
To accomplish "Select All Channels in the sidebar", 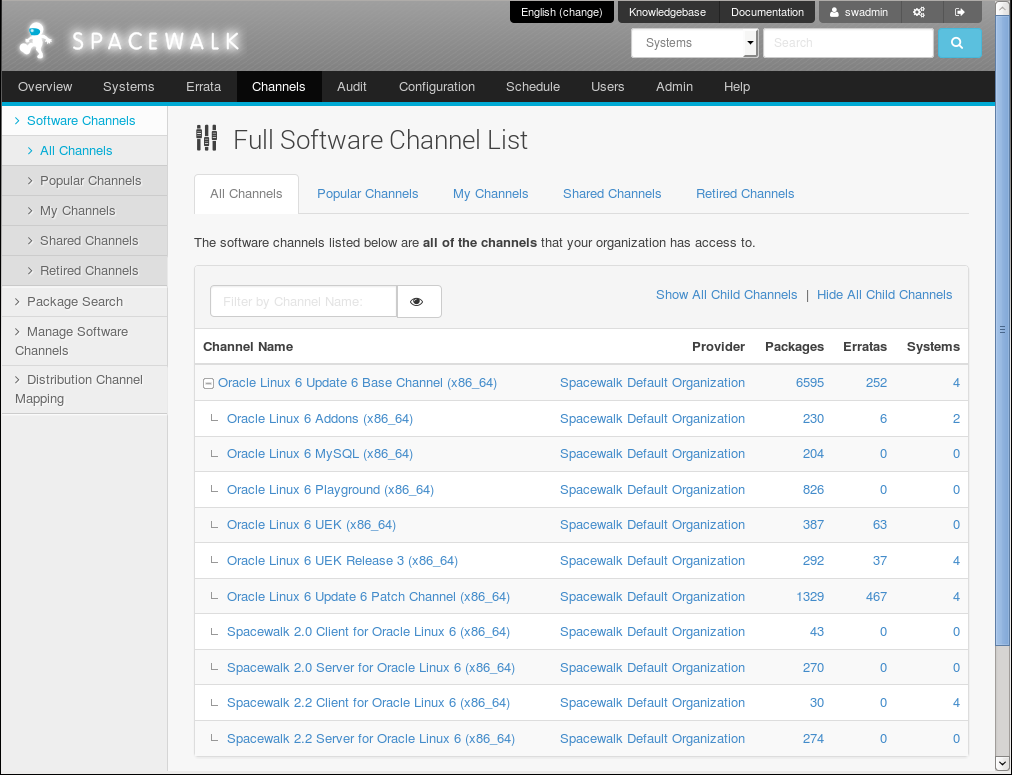I will pyautogui.click(x=76, y=150).
